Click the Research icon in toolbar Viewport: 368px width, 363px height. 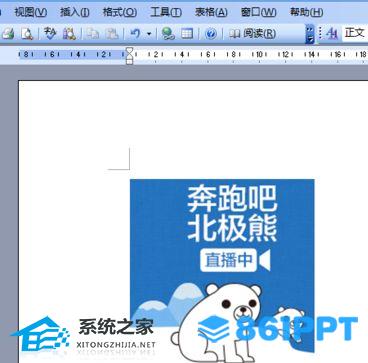coord(69,34)
